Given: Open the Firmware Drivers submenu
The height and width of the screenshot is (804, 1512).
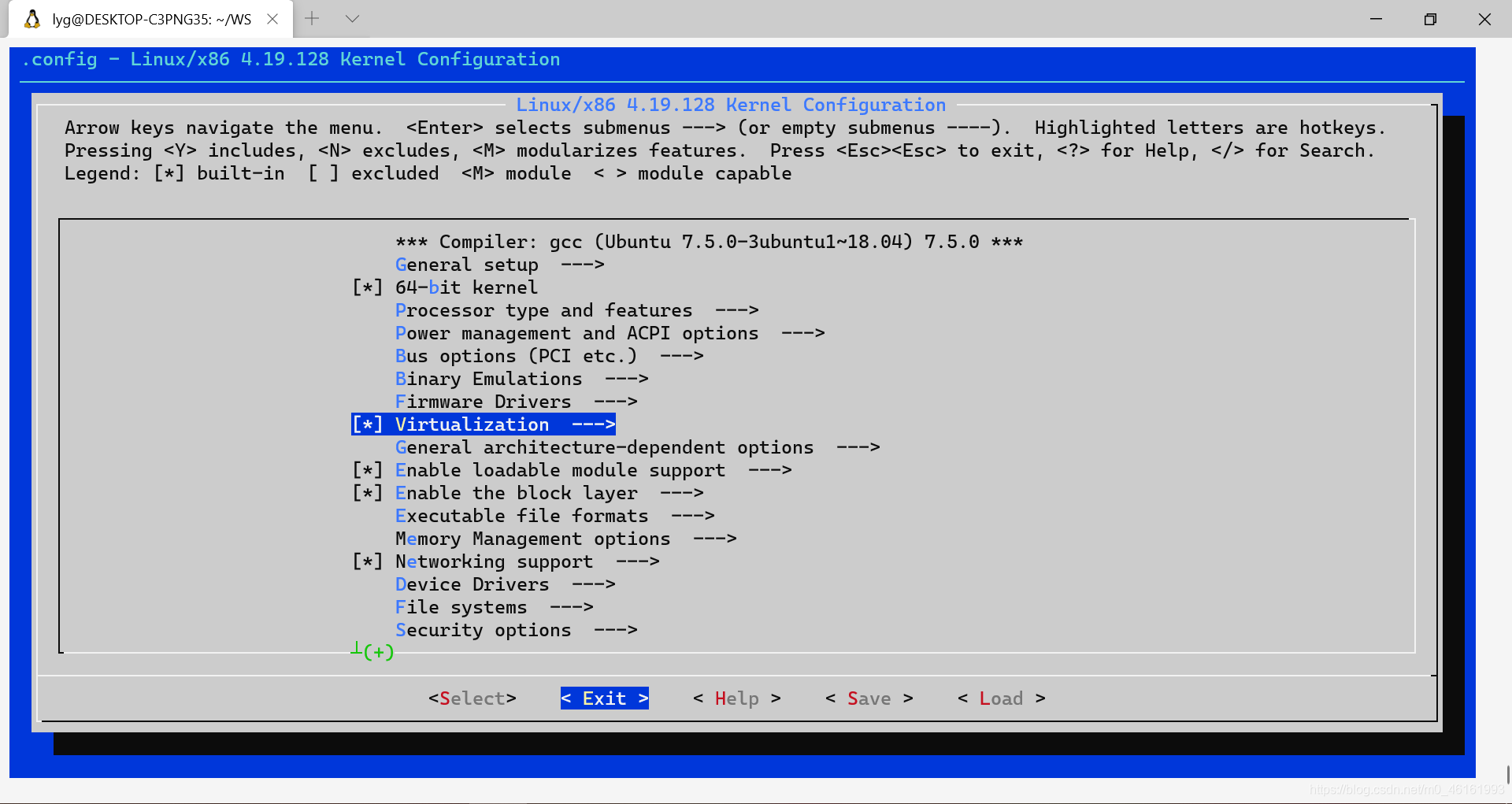Looking at the screenshot, I should [x=516, y=402].
